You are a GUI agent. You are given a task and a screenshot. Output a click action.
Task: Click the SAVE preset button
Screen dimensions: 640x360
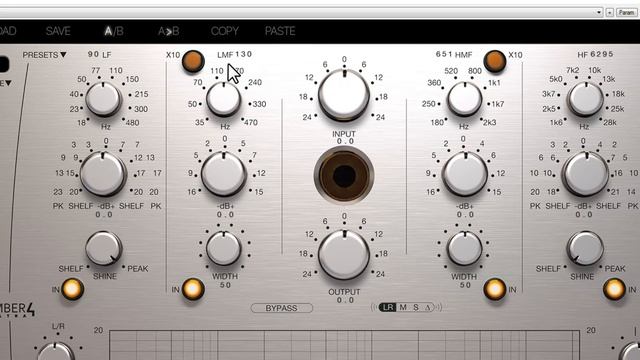coord(58,31)
